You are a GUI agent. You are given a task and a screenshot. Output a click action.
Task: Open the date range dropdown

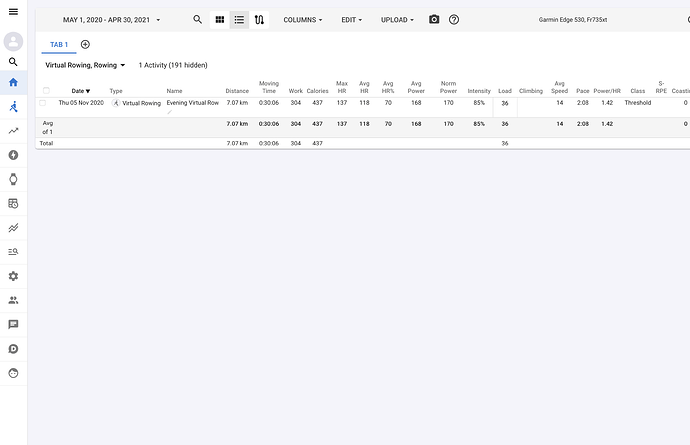pyautogui.click(x=111, y=20)
